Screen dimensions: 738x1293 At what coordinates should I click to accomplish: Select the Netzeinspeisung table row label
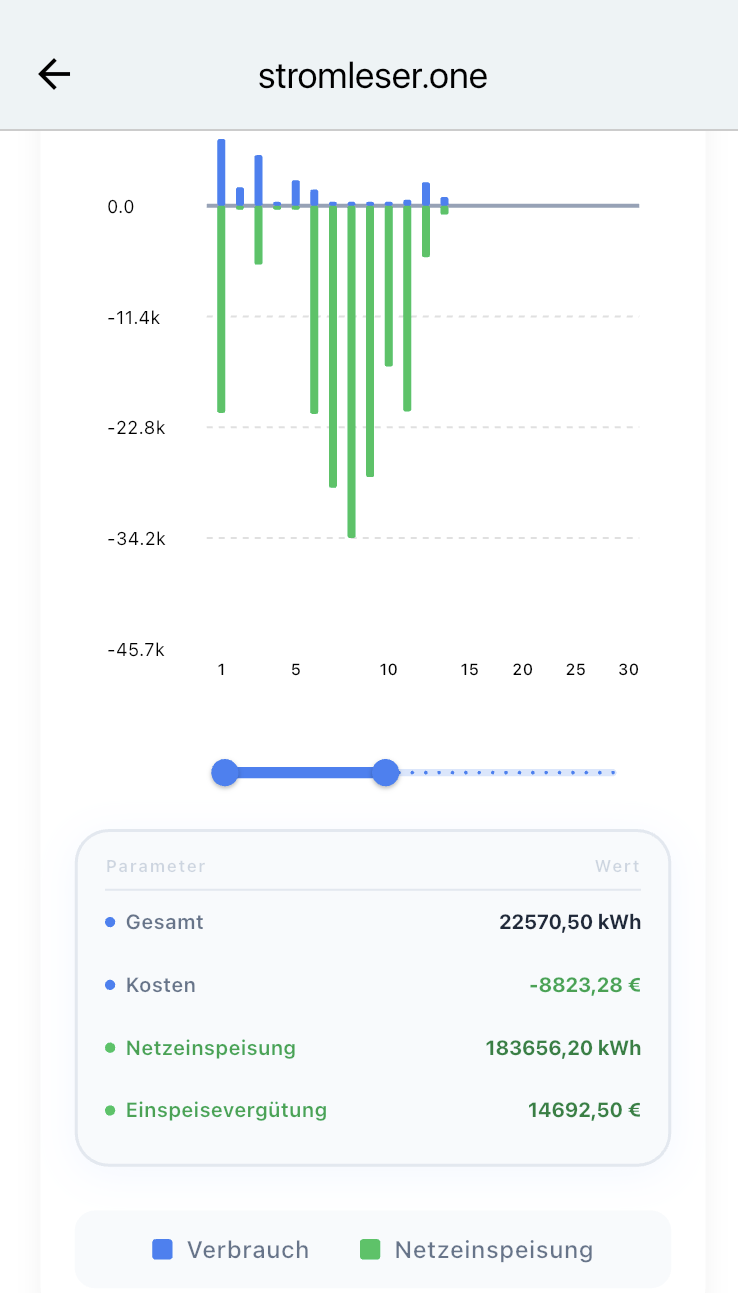click(210, 1048)
